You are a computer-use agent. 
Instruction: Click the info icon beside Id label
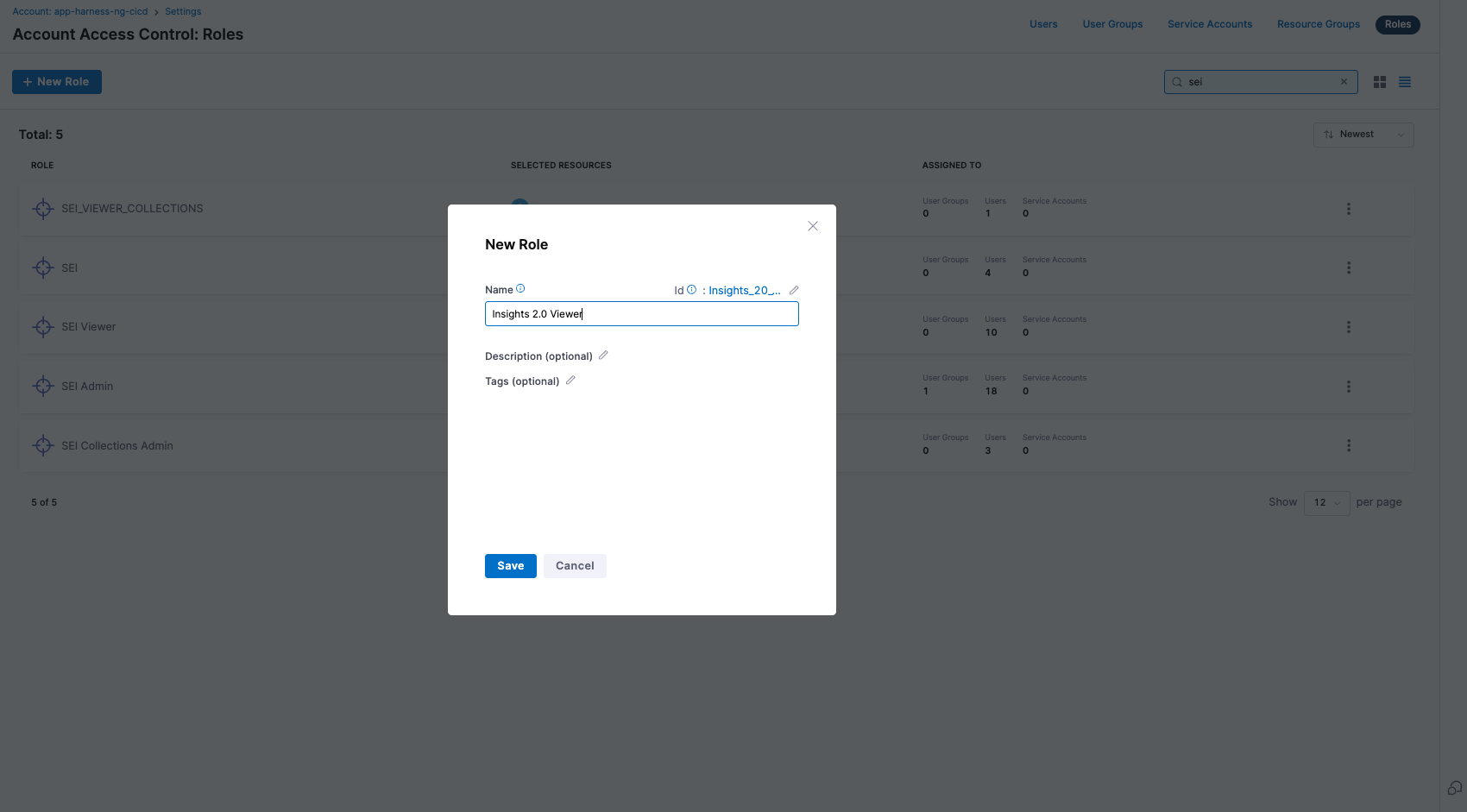[x=691, y=290]
